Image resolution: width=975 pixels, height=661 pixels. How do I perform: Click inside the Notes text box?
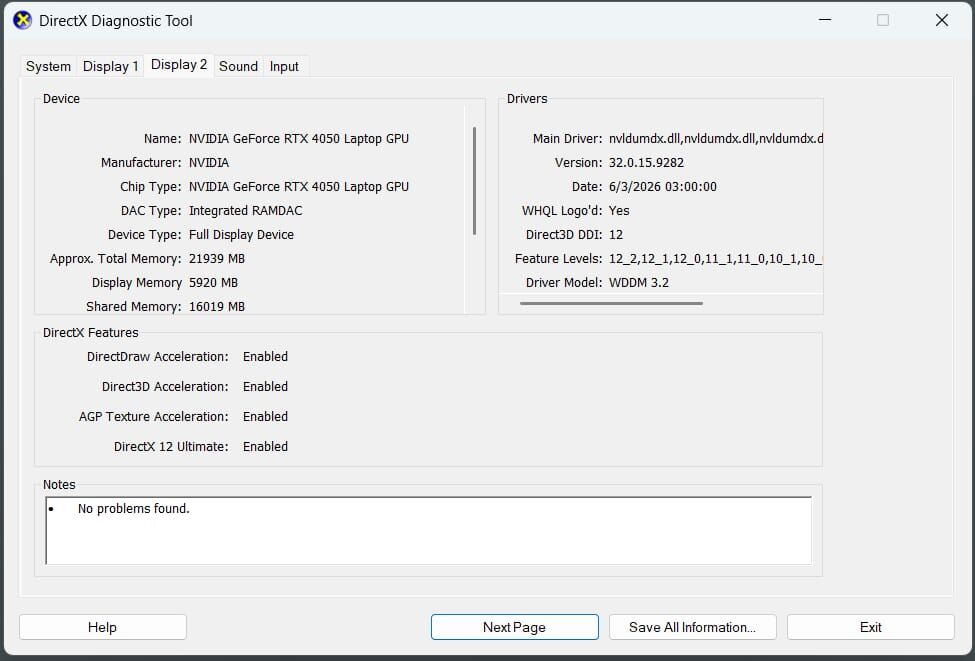428,530
